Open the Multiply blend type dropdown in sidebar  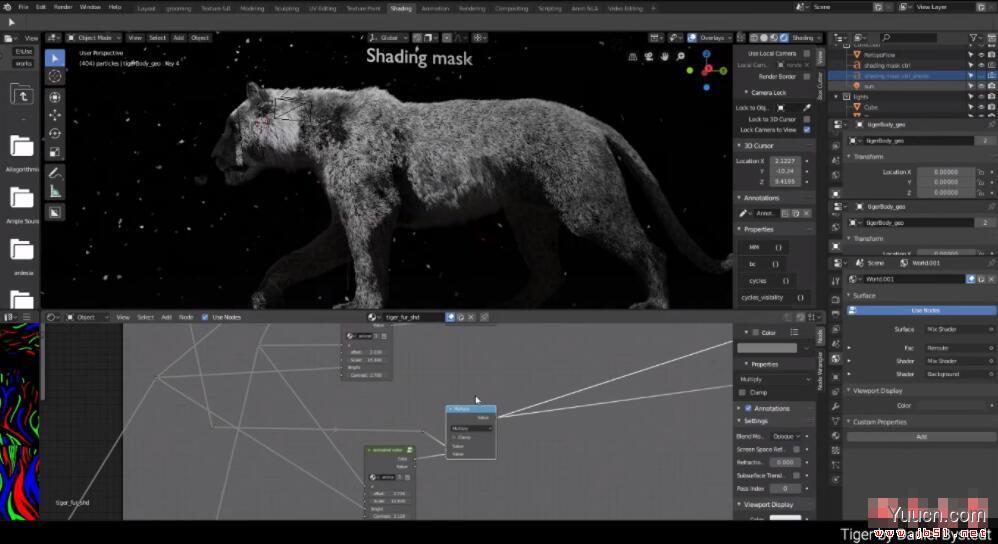pyautogui.click(x=775, y=379)
